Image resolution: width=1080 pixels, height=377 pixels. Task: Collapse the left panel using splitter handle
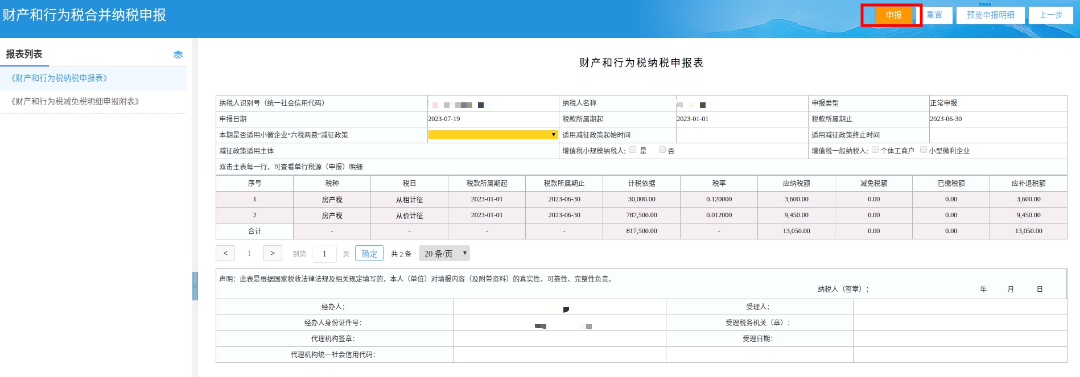point(195,286)
